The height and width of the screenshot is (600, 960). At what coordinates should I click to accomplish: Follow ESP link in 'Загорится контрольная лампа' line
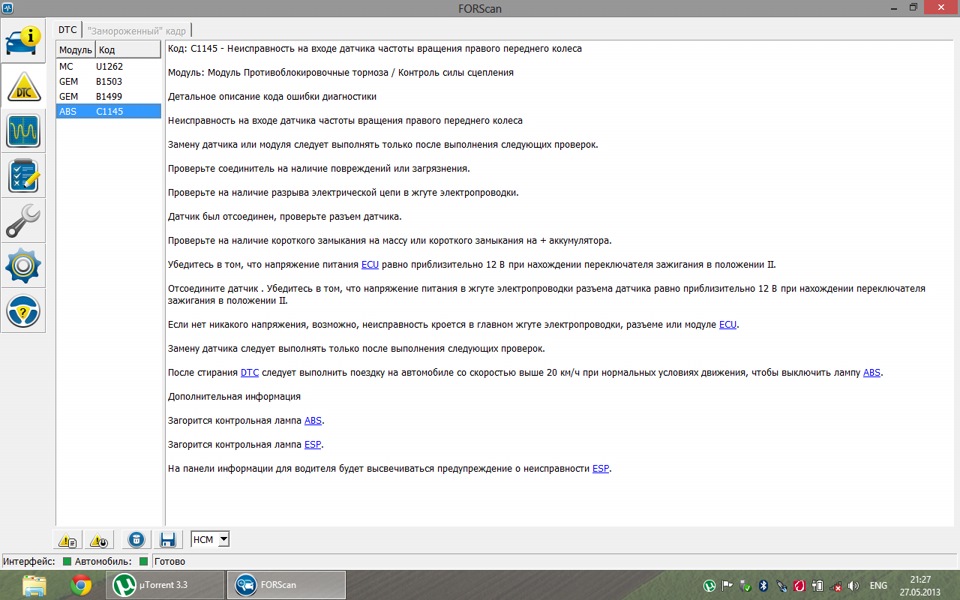(x=312, y=444)
